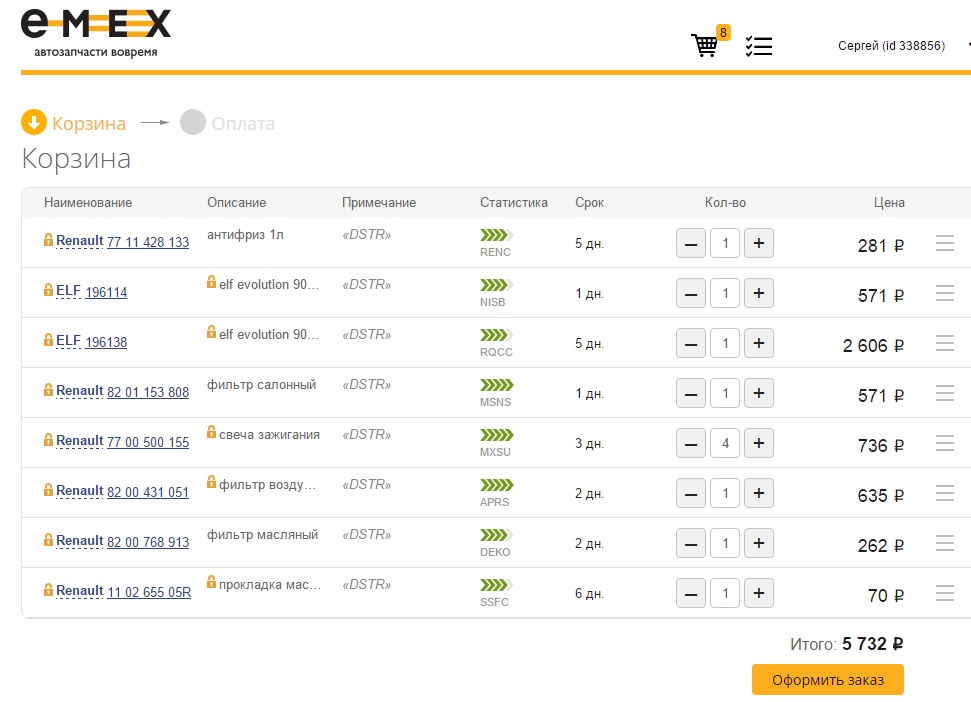Image resolution: width=971 pixels, height=702 pixels.
Task: Click lock icon before свеча зажигания description
Action: pyautogui.click(x=212, y=432)
